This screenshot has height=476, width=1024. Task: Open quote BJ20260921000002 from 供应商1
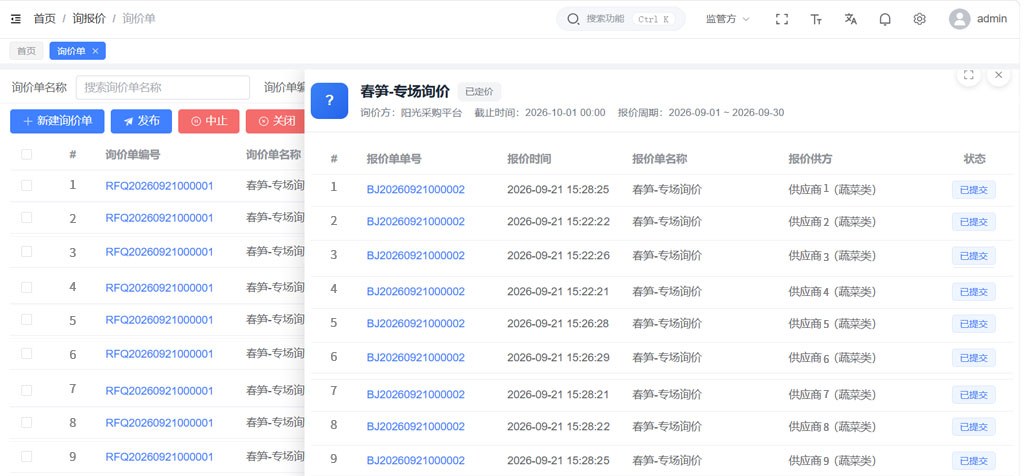[415, 190]
